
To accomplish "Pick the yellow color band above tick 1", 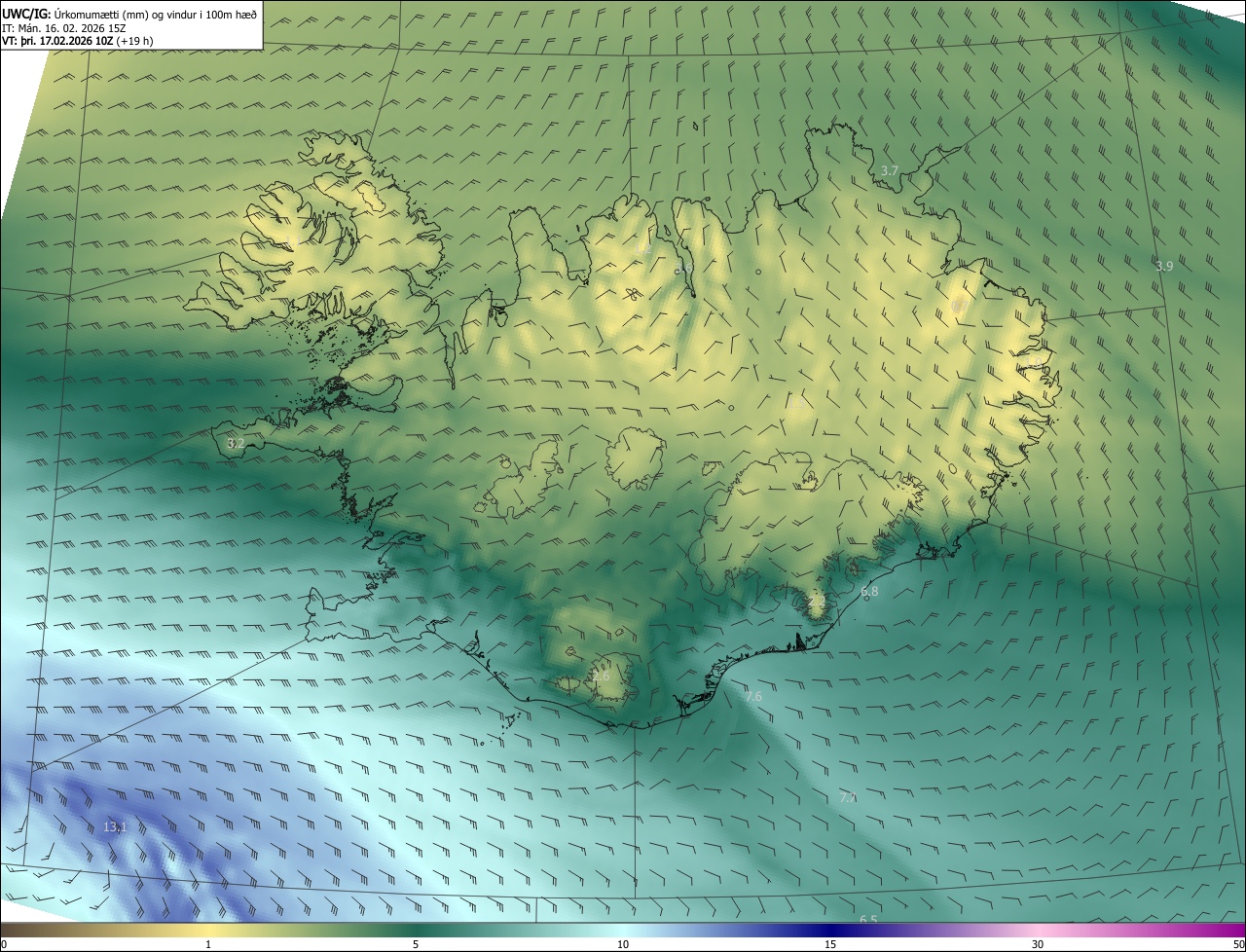I will click(x=208, y=930).
